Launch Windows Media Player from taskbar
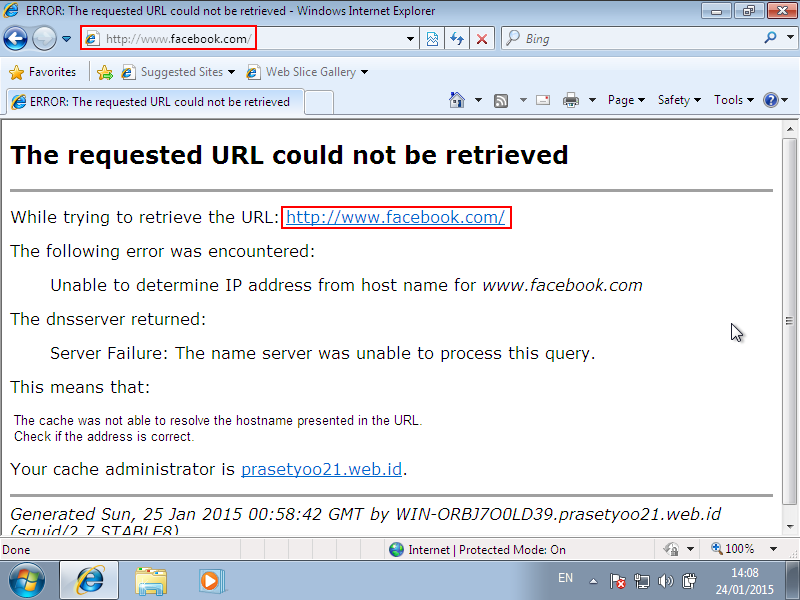The height and width of the screenshot is (600, 800). tap(210, 581)
